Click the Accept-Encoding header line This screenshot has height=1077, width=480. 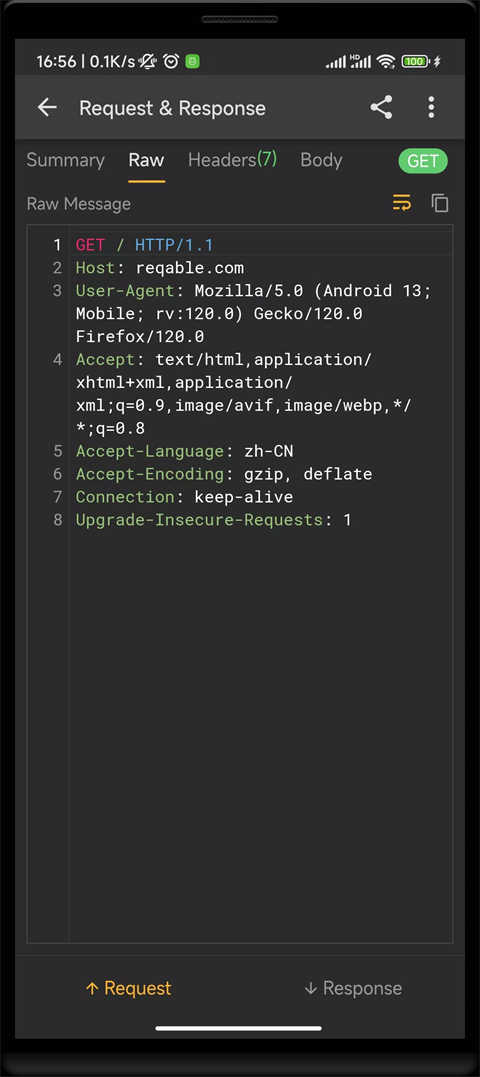pyautogui.click(x=224, y=474)
